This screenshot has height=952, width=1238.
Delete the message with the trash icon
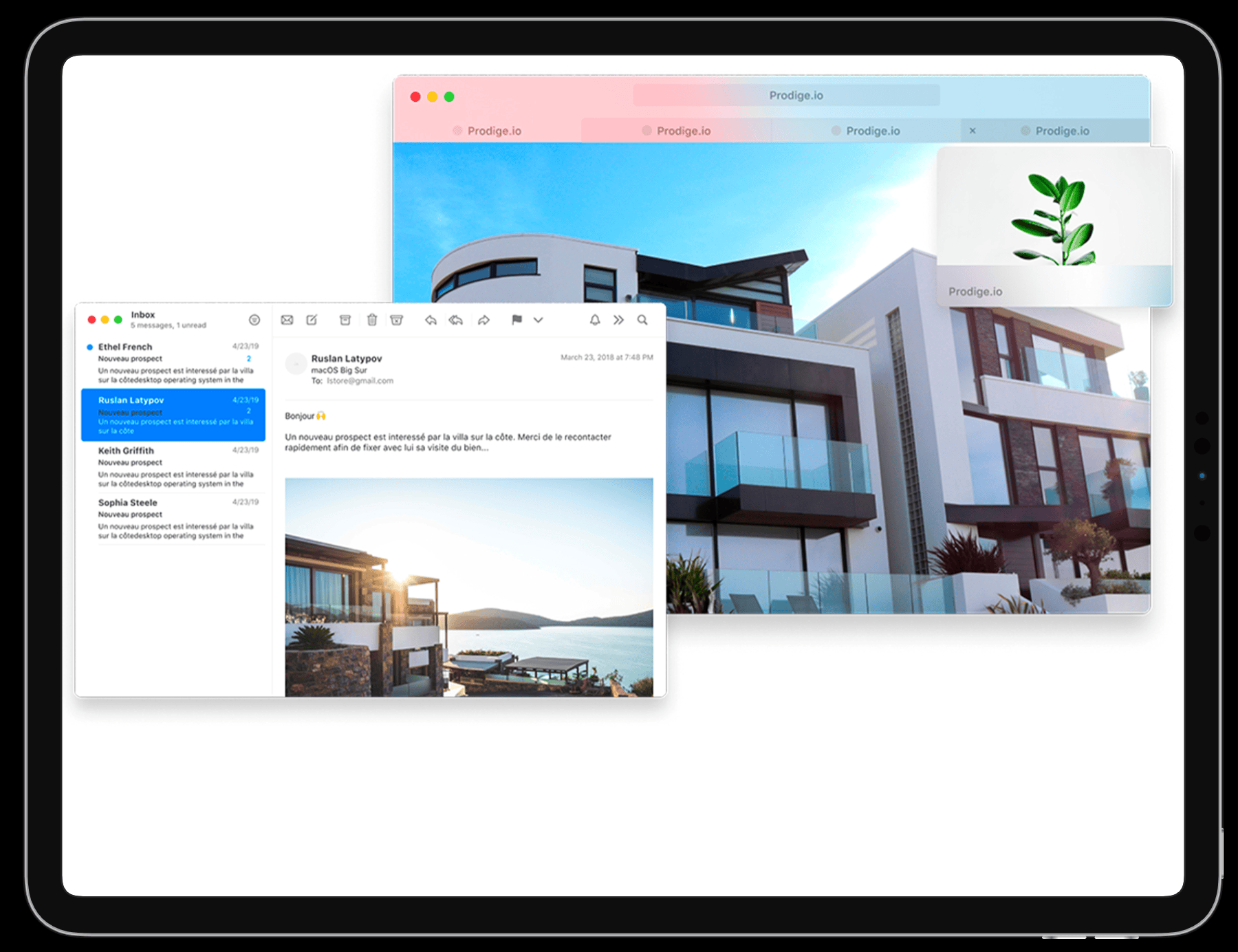coord(372,320)
